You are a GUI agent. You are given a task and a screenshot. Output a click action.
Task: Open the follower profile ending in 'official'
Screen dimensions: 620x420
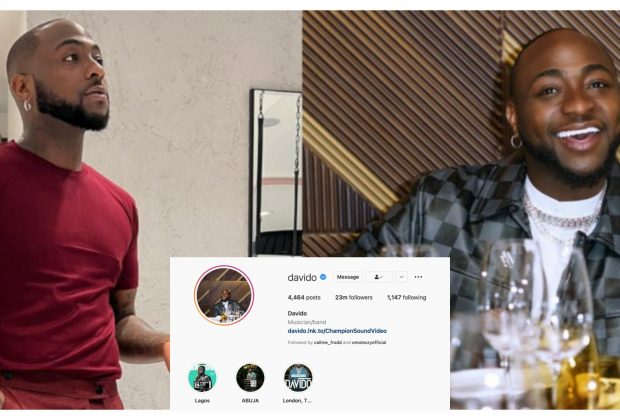[369, 342]
